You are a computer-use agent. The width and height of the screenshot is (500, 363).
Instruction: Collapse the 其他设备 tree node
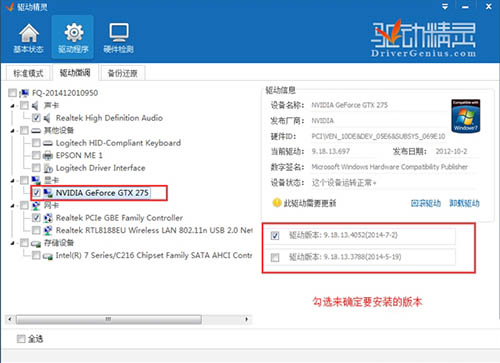tap(13, 131)
